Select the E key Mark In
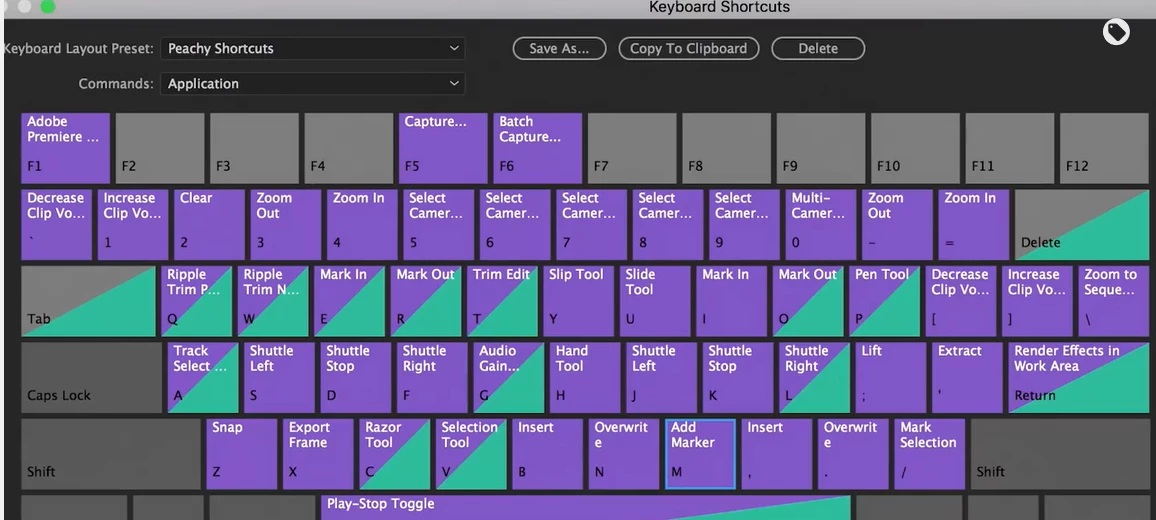 pyautogui.click(x=349, y=302)
